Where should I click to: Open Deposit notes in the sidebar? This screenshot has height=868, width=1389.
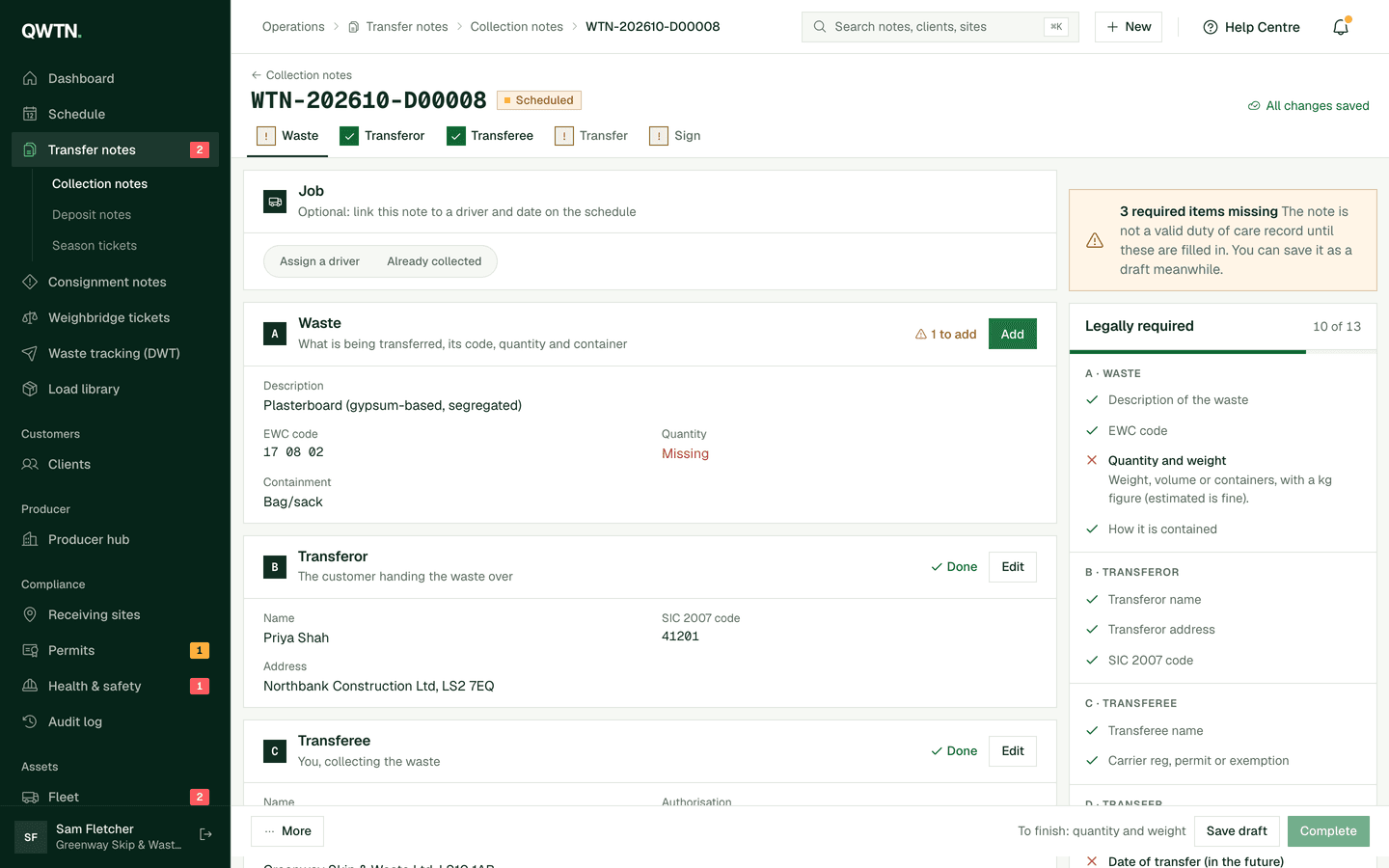click(92, 215)
